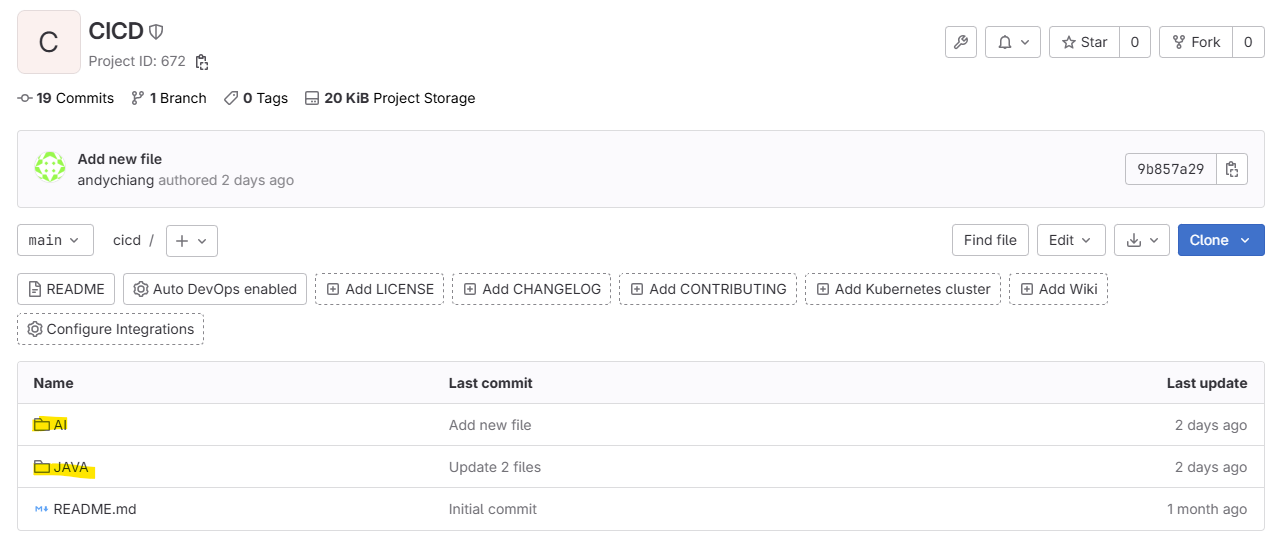Image resolution: width=1282 pixels, height=540 pixels.
Task: Click Auto DevOps enabled button
Action: point(215,289)
